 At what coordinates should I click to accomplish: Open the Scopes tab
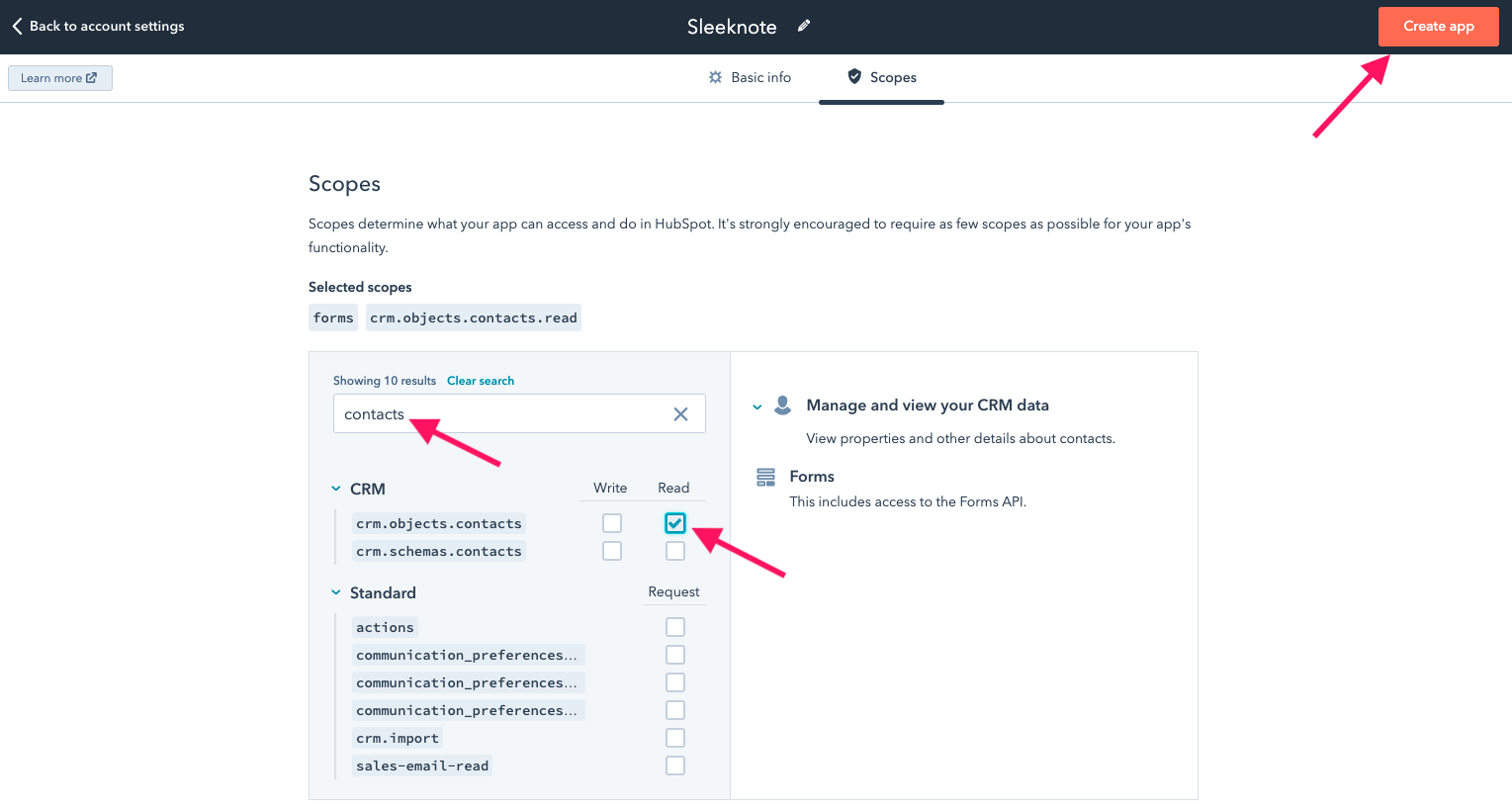(x=882, y=77)
